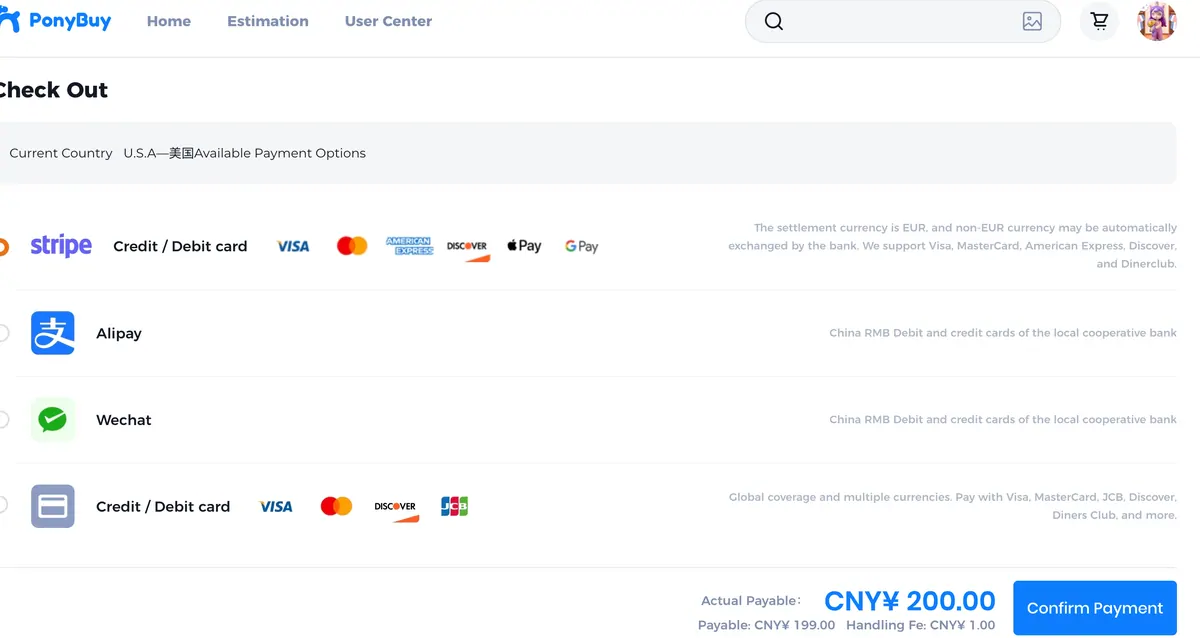Click the Mastercard logo in the bottom card row
This screenshot has width=1200, height=638.
coord(336,507)
